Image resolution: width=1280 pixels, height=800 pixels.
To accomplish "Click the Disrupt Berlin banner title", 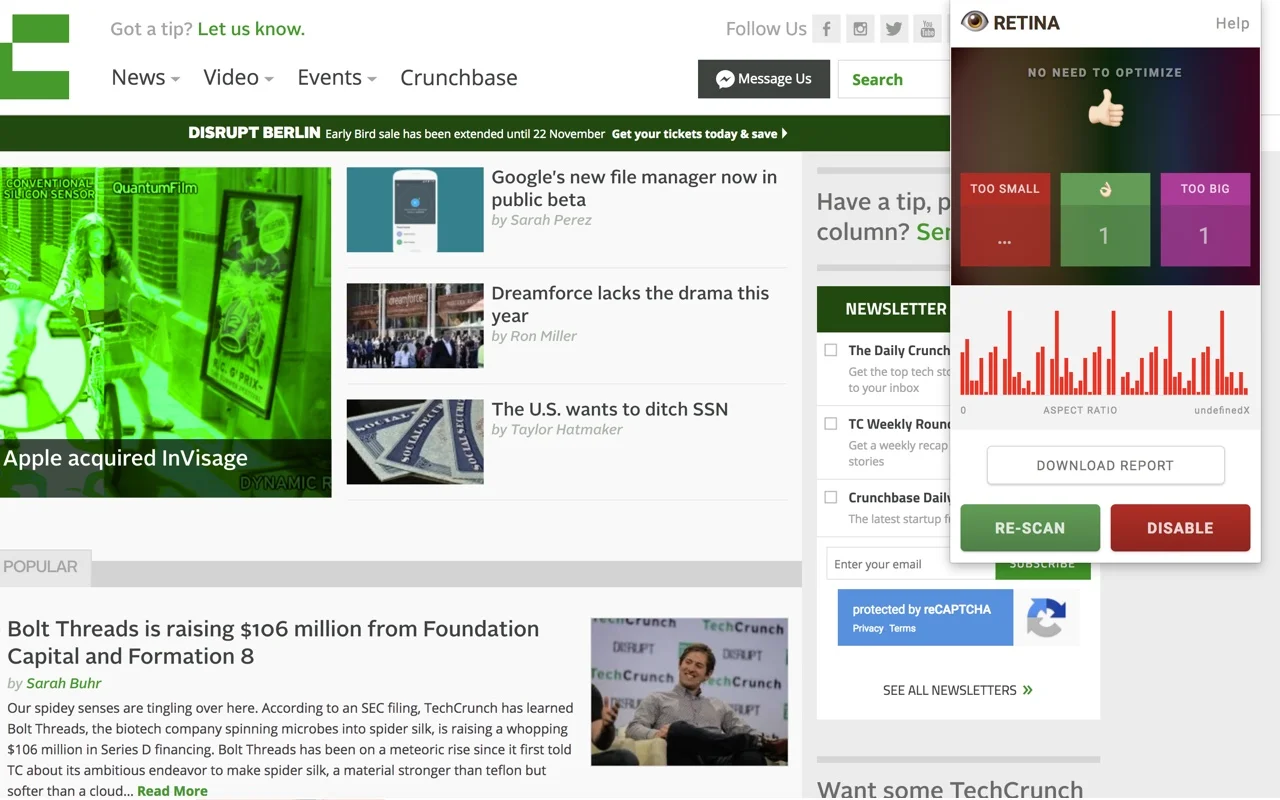I will pos(254,133).
